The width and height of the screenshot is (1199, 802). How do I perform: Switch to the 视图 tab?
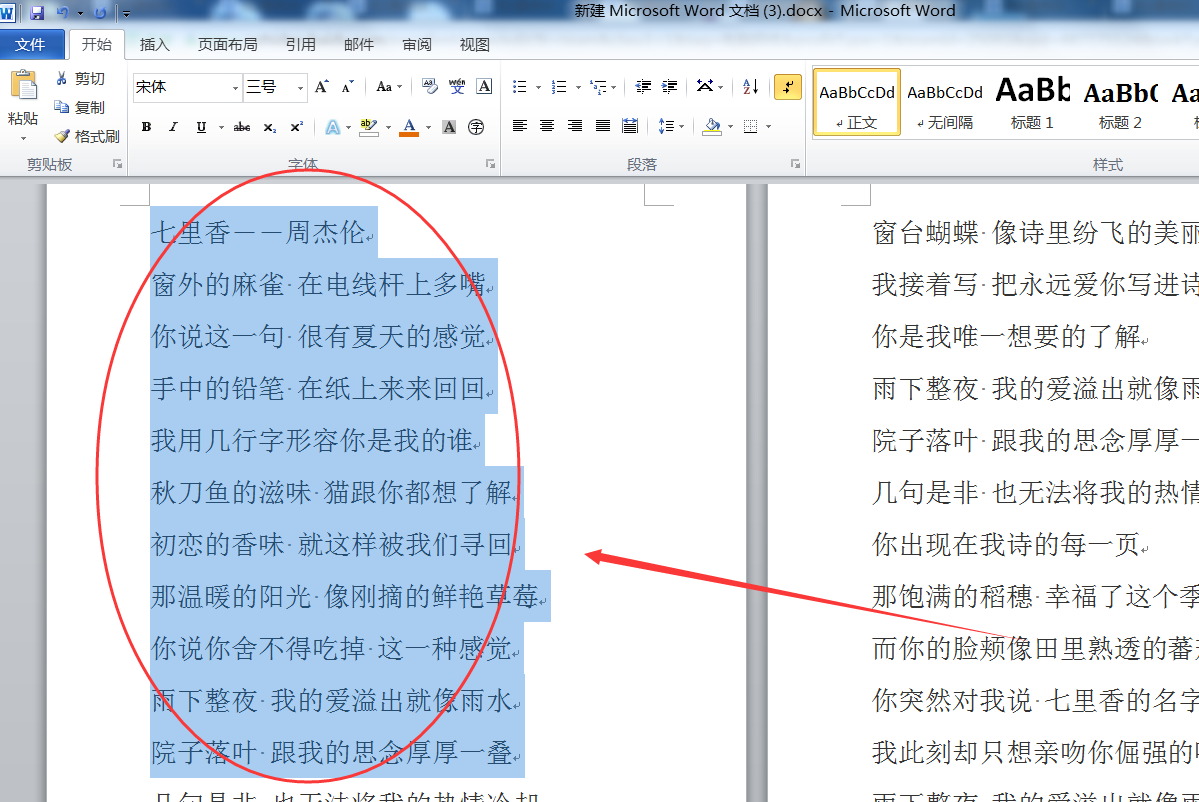click(474, 44)
